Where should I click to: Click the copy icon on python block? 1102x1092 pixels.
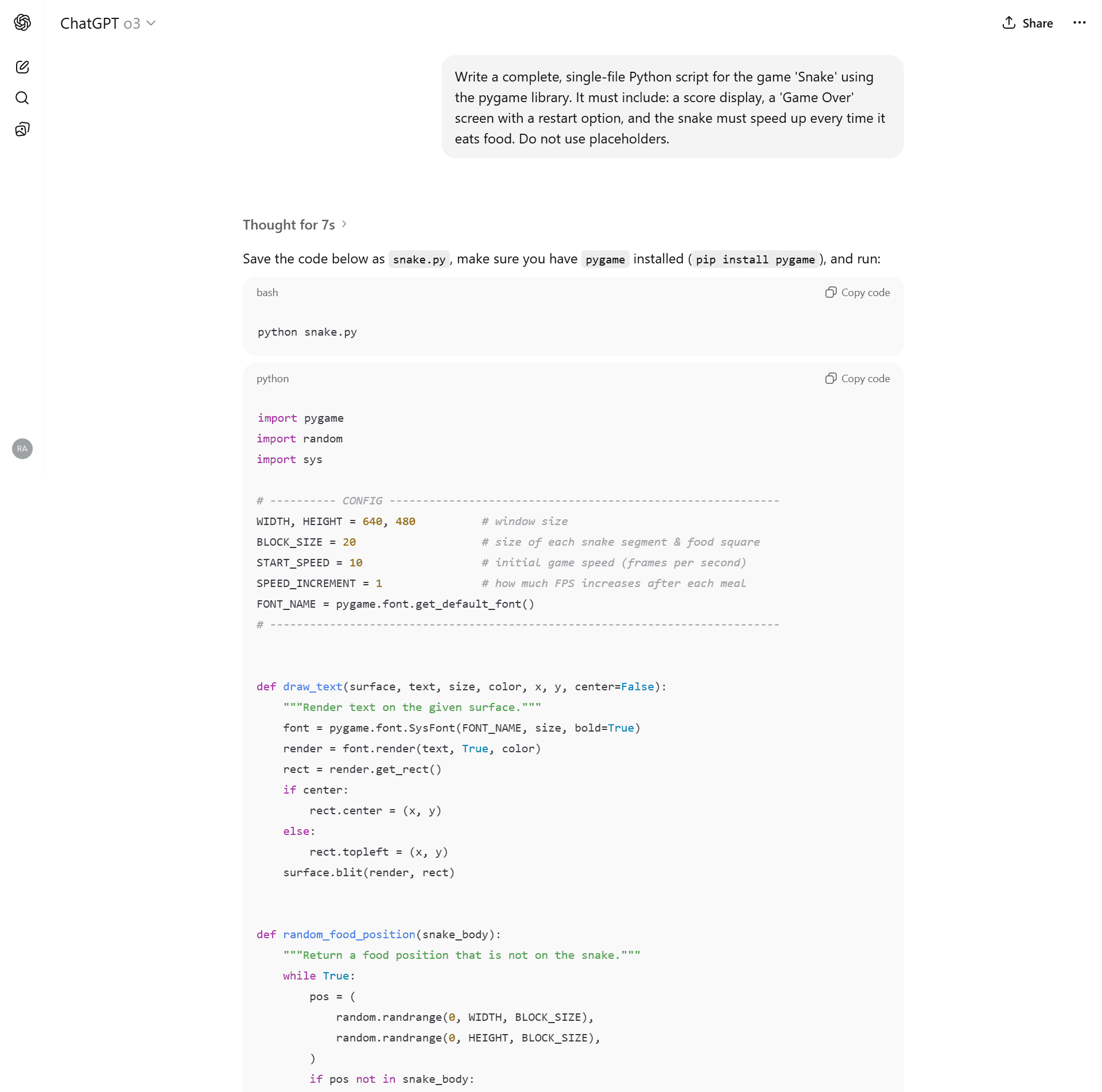[831, 379]
